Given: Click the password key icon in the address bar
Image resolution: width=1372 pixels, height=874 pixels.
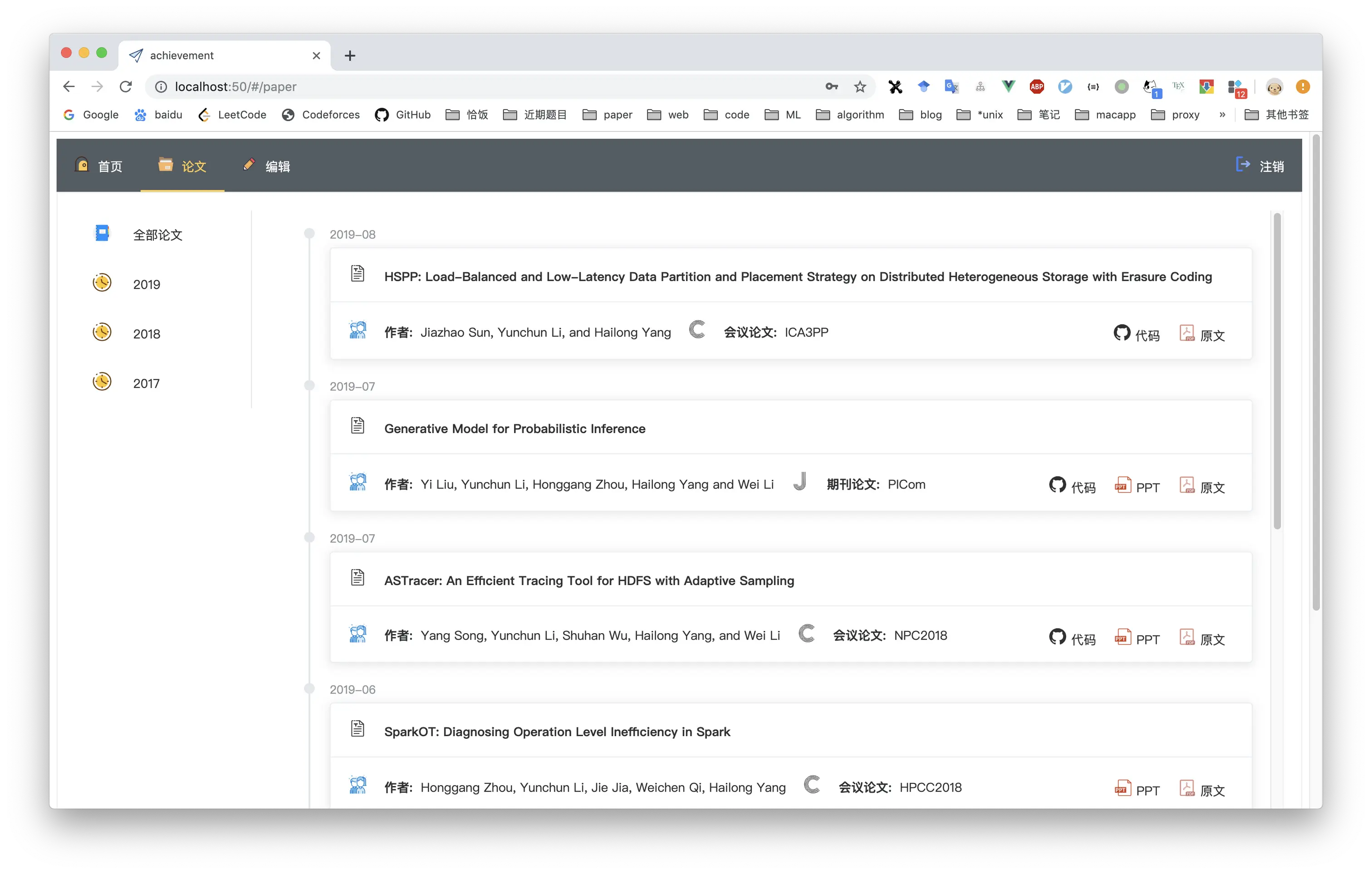Looking at the screenshot, I should tap(831, 87).
